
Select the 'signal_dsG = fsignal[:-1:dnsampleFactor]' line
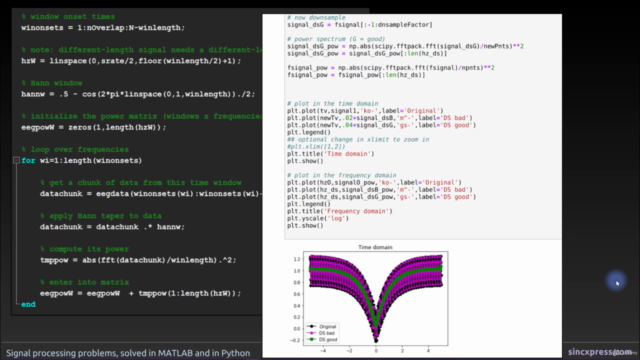point(360,25)
